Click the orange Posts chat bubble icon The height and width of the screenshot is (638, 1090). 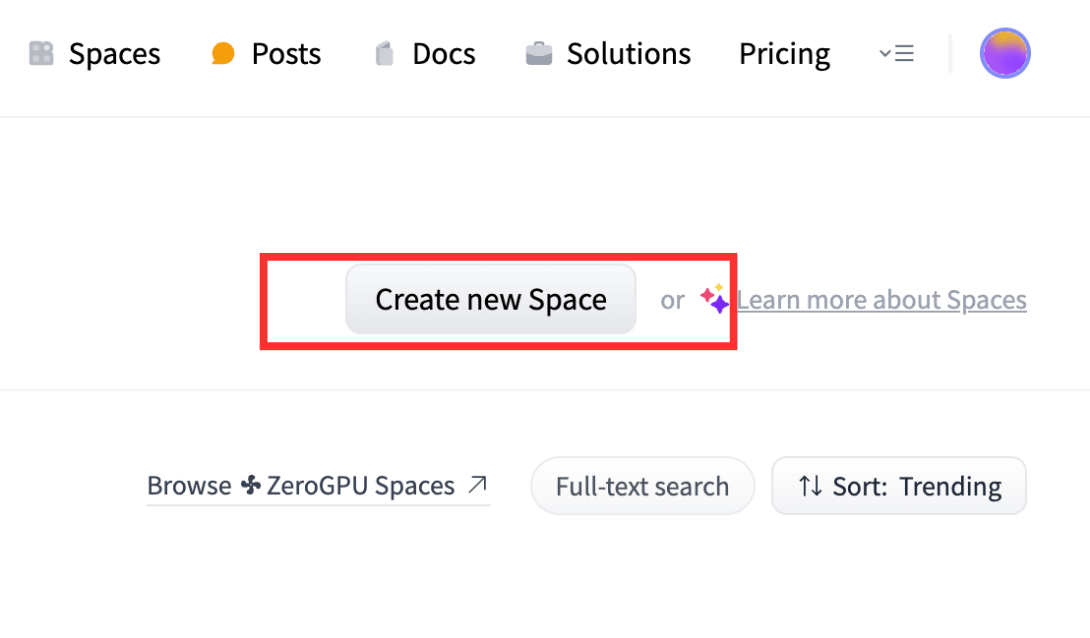tap(222, 54)
